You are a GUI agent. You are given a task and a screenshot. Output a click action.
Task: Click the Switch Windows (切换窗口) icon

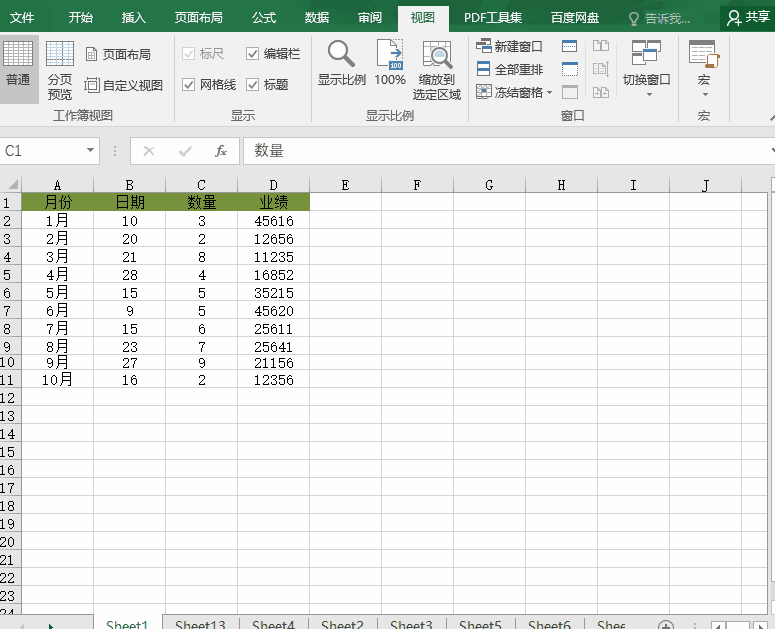(x=646, y=53)
